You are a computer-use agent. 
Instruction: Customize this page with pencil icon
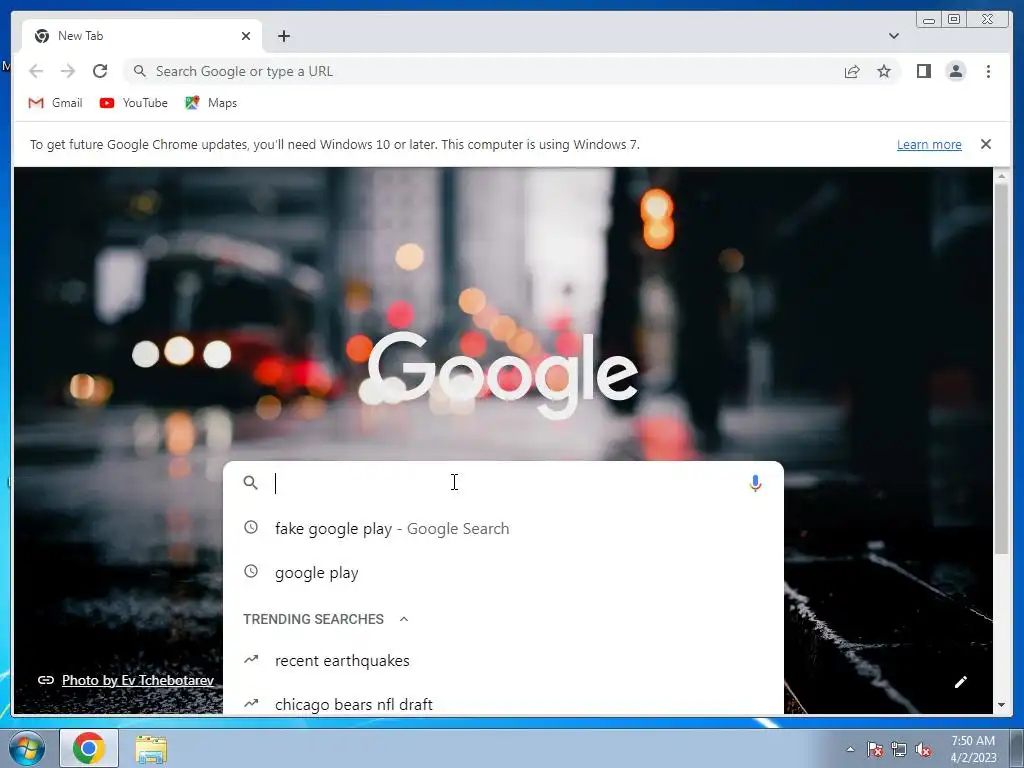click(x=961, y=682)
